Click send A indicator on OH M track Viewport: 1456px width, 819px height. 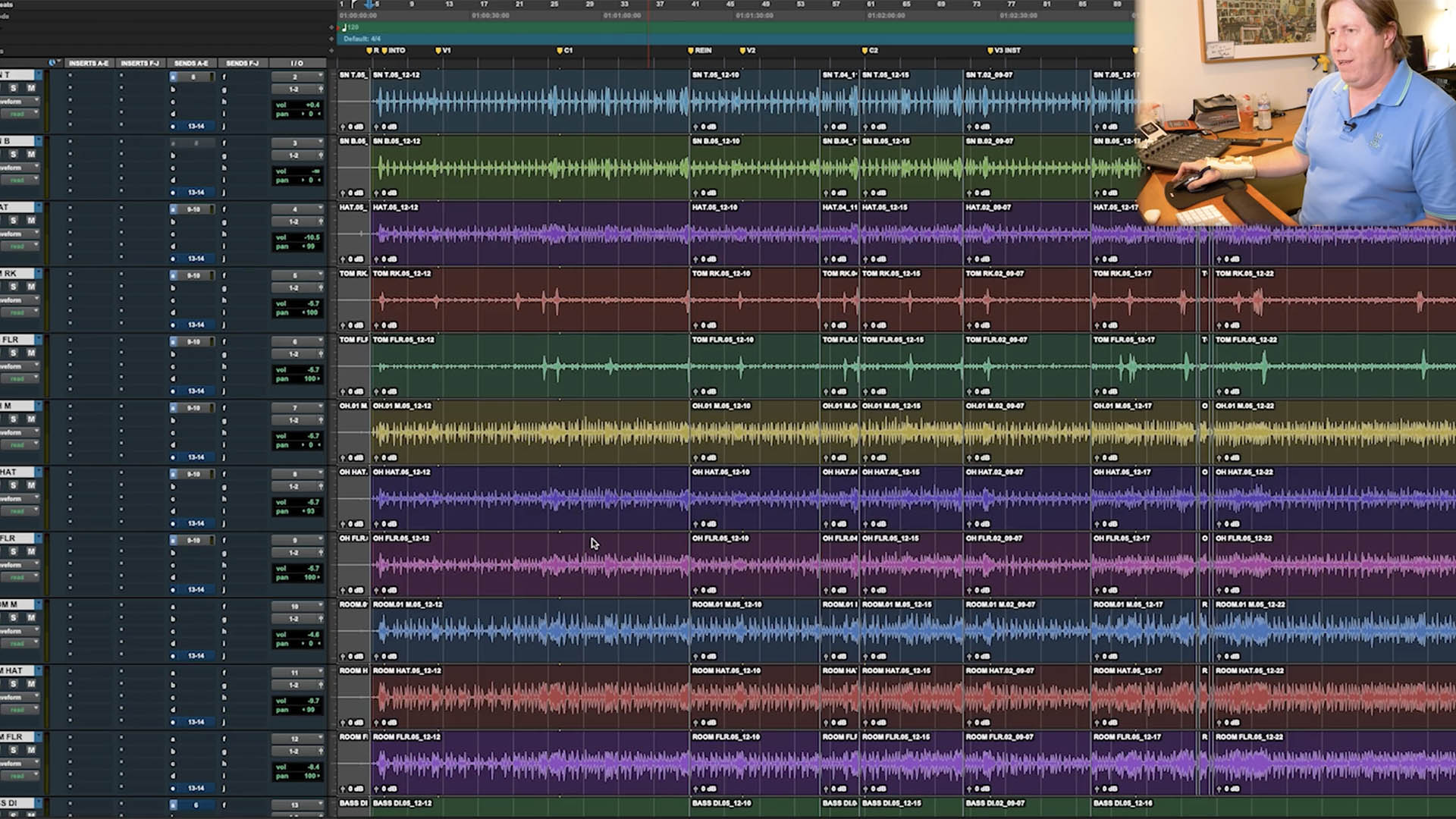click(173, 408)
